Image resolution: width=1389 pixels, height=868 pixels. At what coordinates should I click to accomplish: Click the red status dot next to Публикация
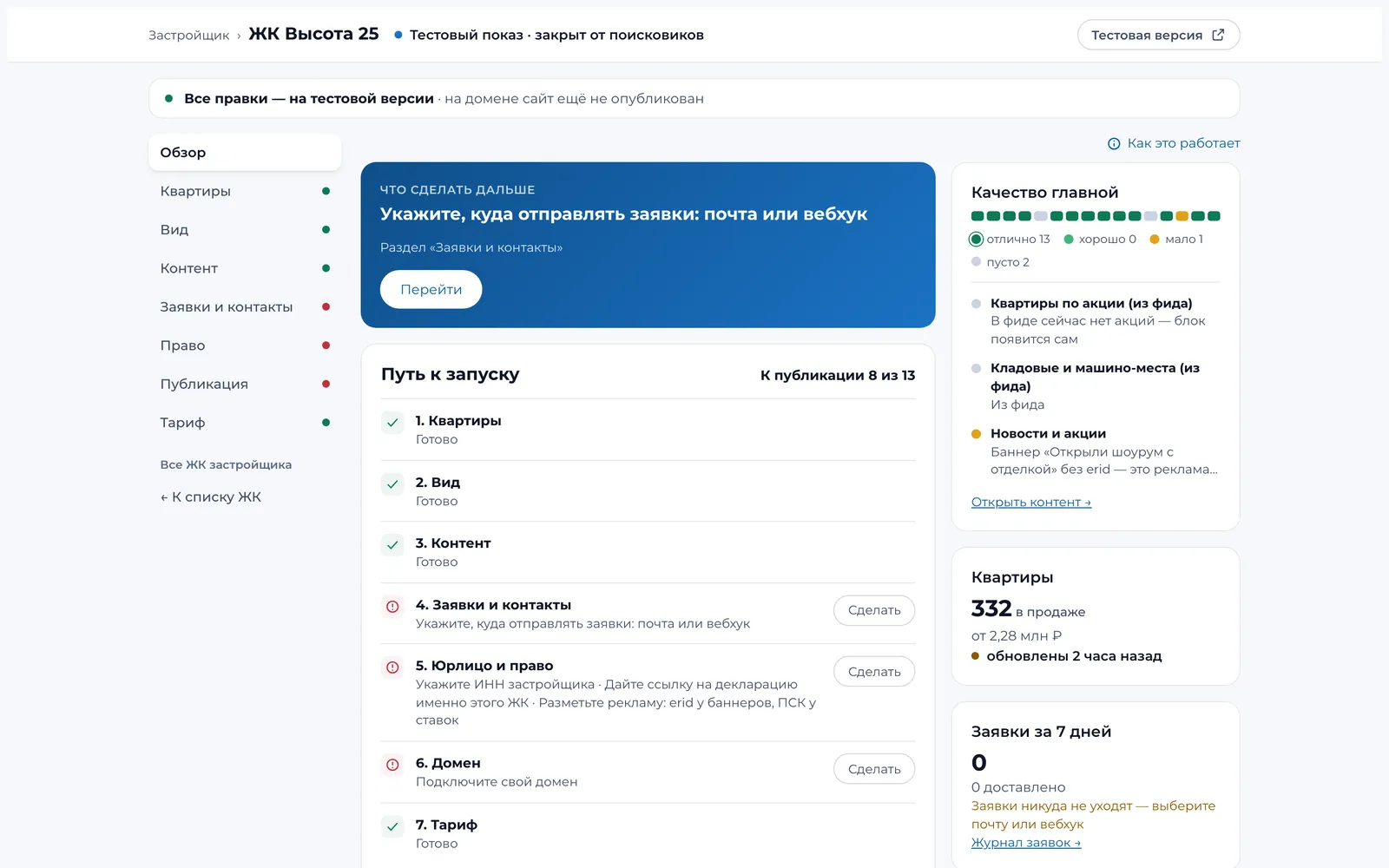click(326, 384)
